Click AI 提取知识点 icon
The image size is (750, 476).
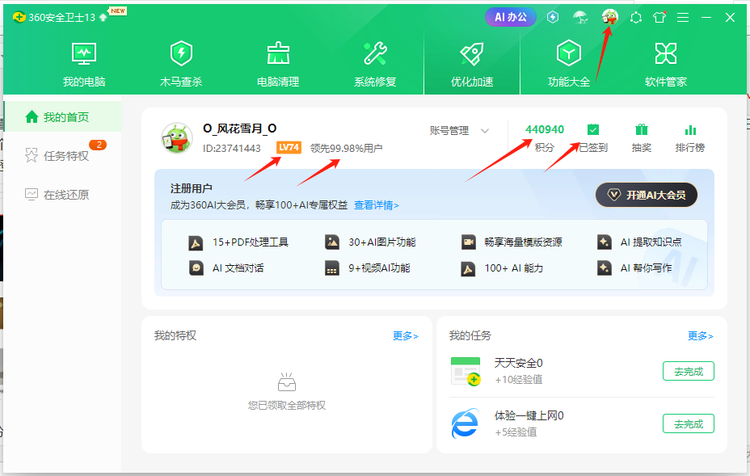[604, 242]
